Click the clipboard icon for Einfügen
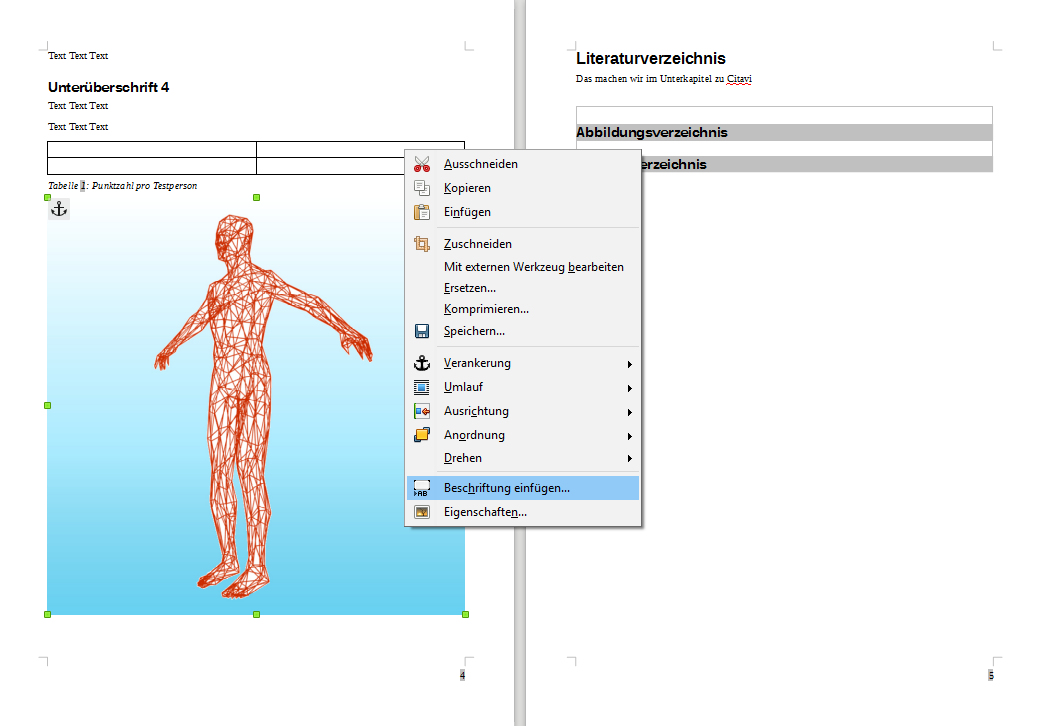This screenshot has height=726, width=1040. pos(422,212)
